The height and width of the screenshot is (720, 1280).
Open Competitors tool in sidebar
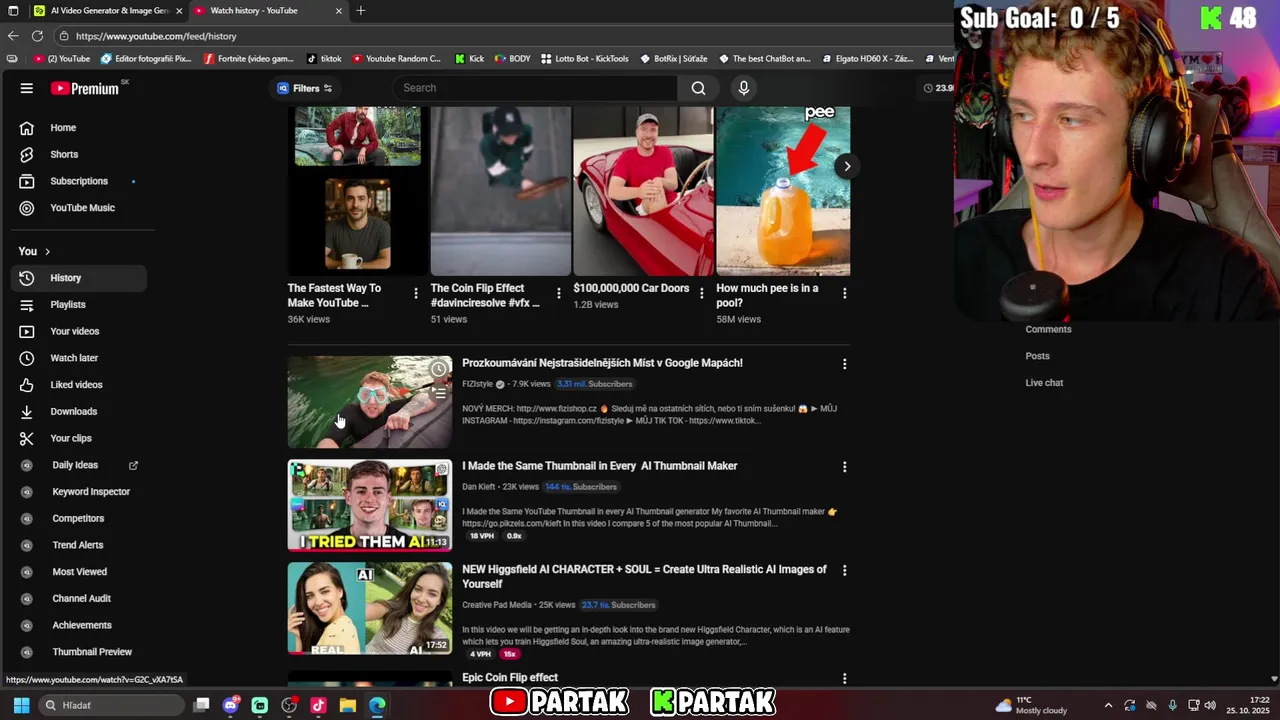[x=78, y=518]
